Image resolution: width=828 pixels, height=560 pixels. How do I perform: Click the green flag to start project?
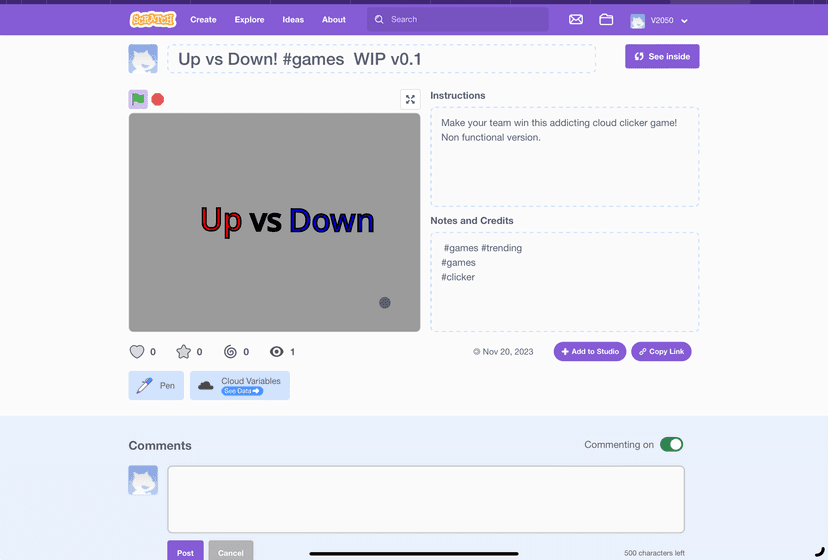point(138,99)
